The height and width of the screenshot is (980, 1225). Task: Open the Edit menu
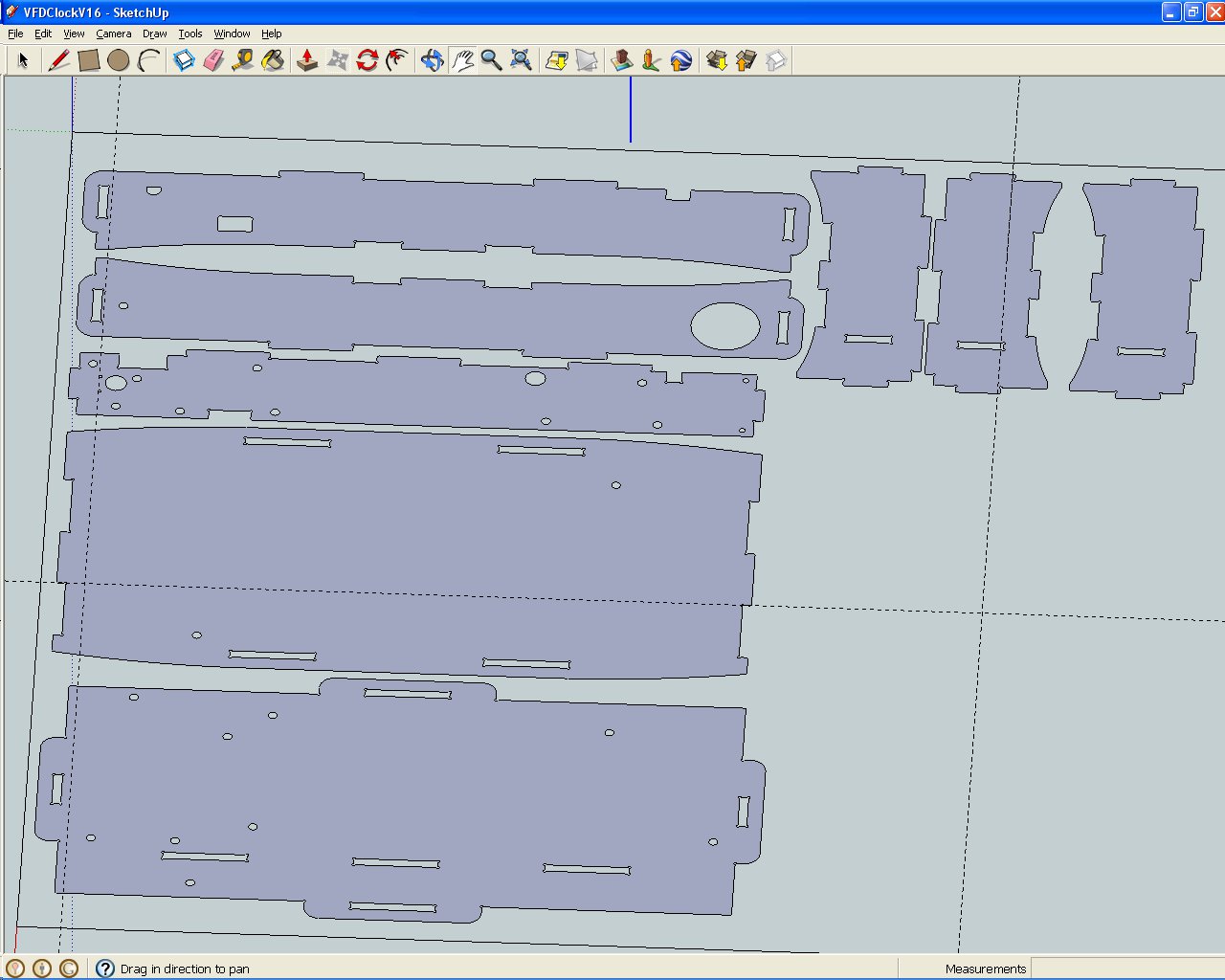43,33
